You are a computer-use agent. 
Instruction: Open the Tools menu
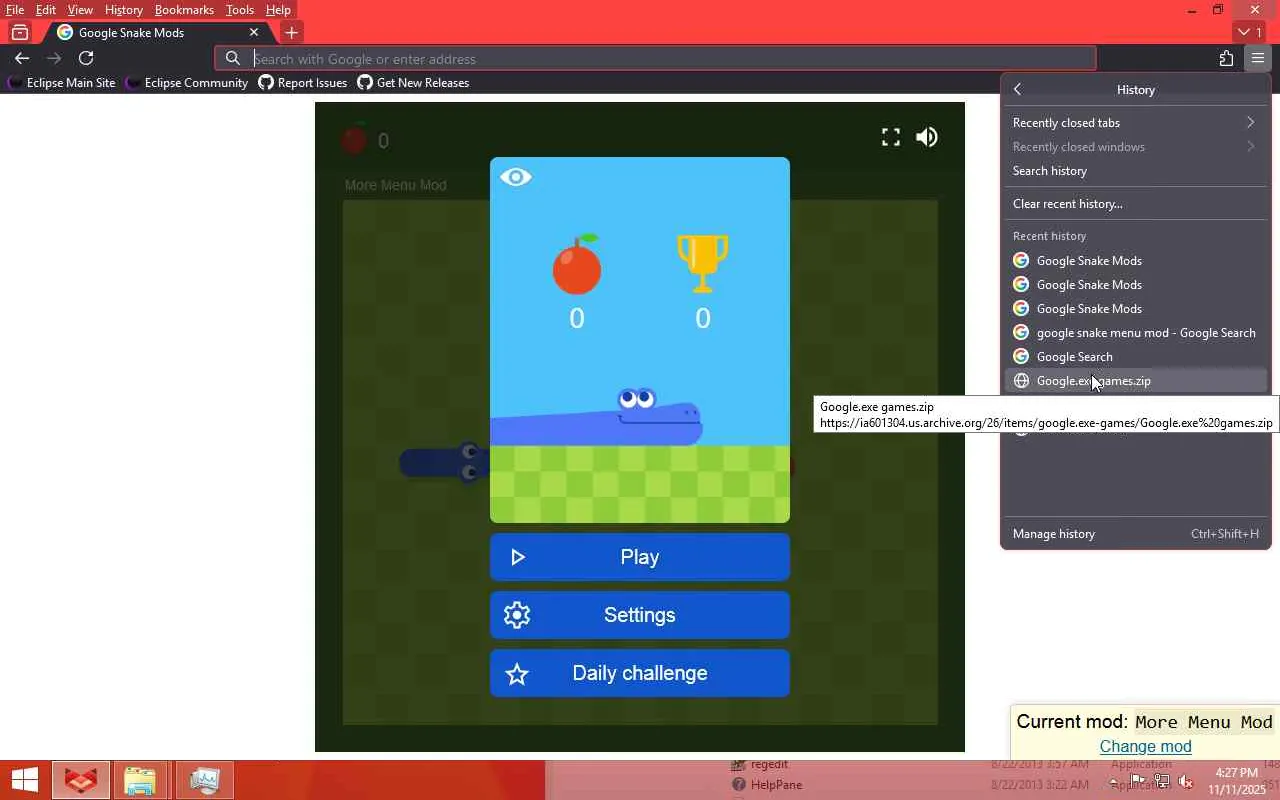point(240,10)
